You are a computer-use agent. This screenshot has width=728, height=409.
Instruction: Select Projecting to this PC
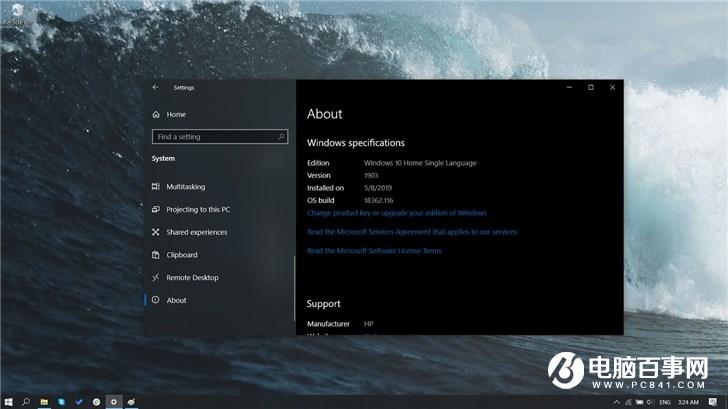coord(198,209)
